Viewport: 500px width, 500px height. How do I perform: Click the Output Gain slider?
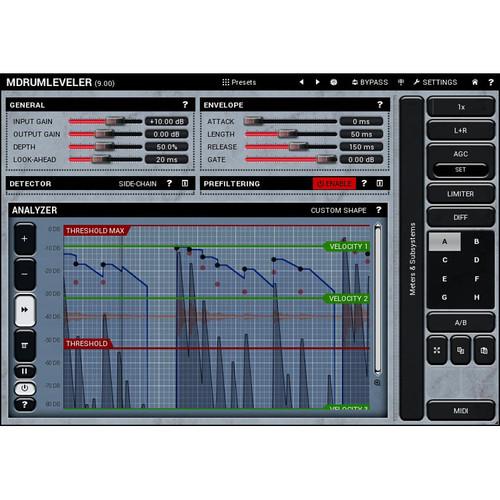105,134
